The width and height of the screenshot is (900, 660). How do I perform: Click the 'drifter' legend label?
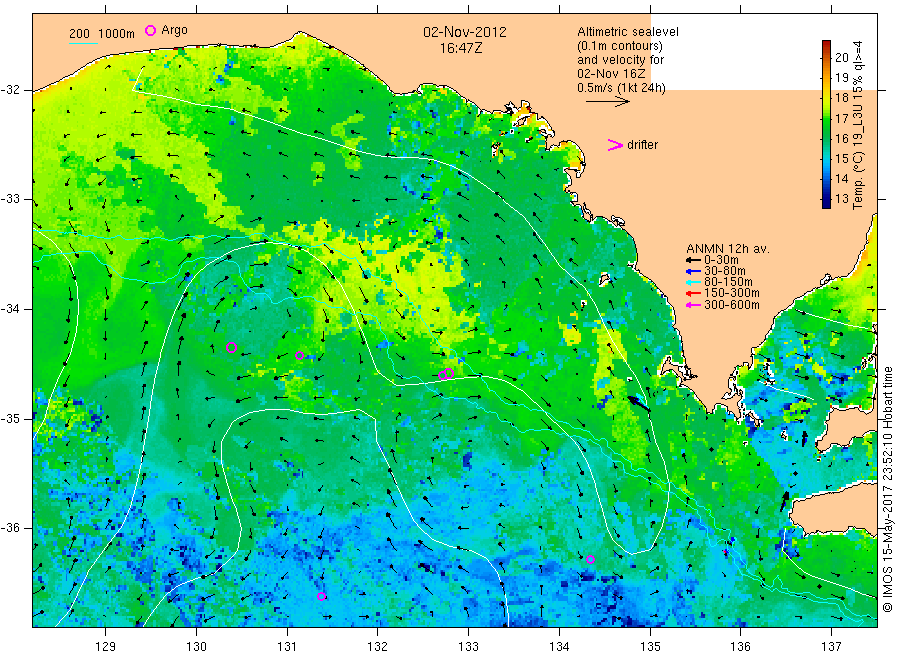coord(642,145)
